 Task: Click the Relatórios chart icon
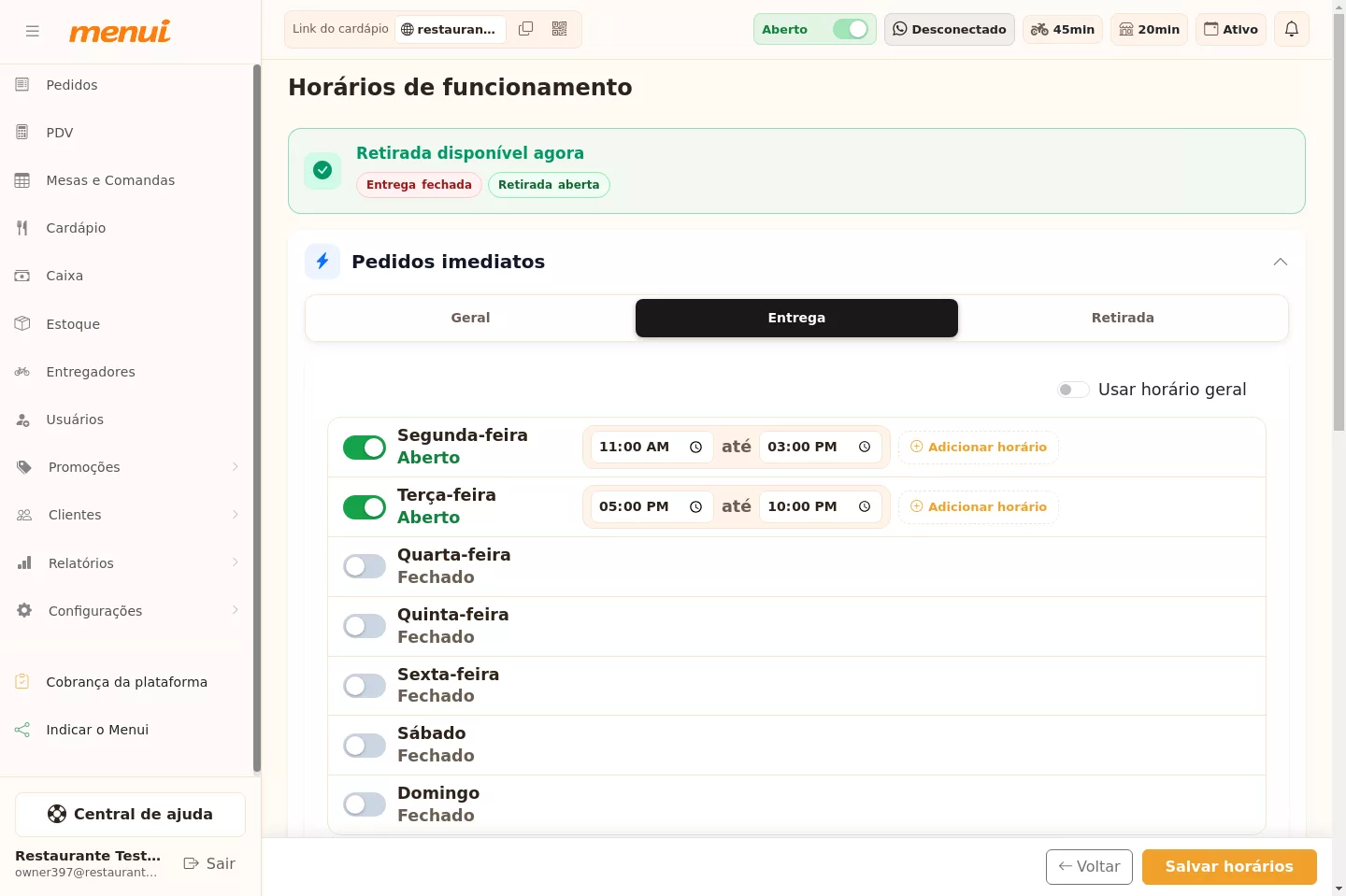[24, 563]
